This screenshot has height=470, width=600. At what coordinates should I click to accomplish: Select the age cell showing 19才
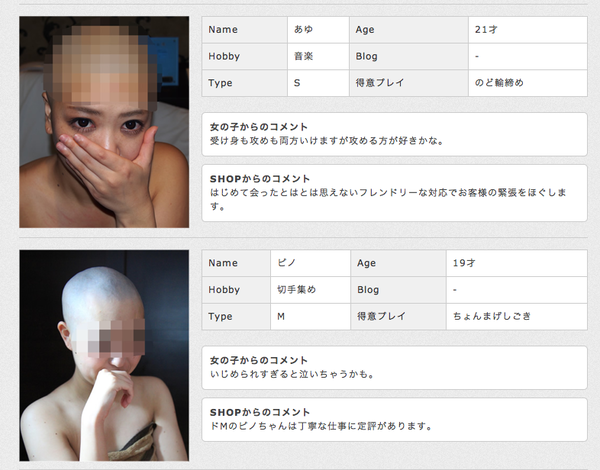pos(463,263)
